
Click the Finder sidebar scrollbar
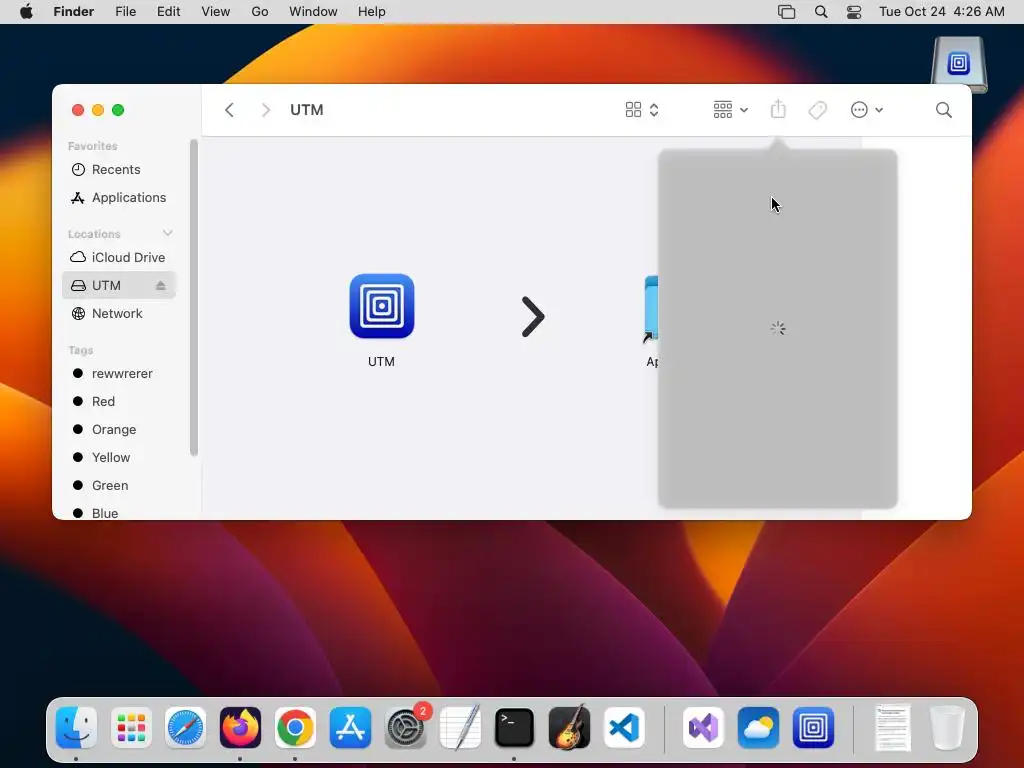click(x=193, y=297)
